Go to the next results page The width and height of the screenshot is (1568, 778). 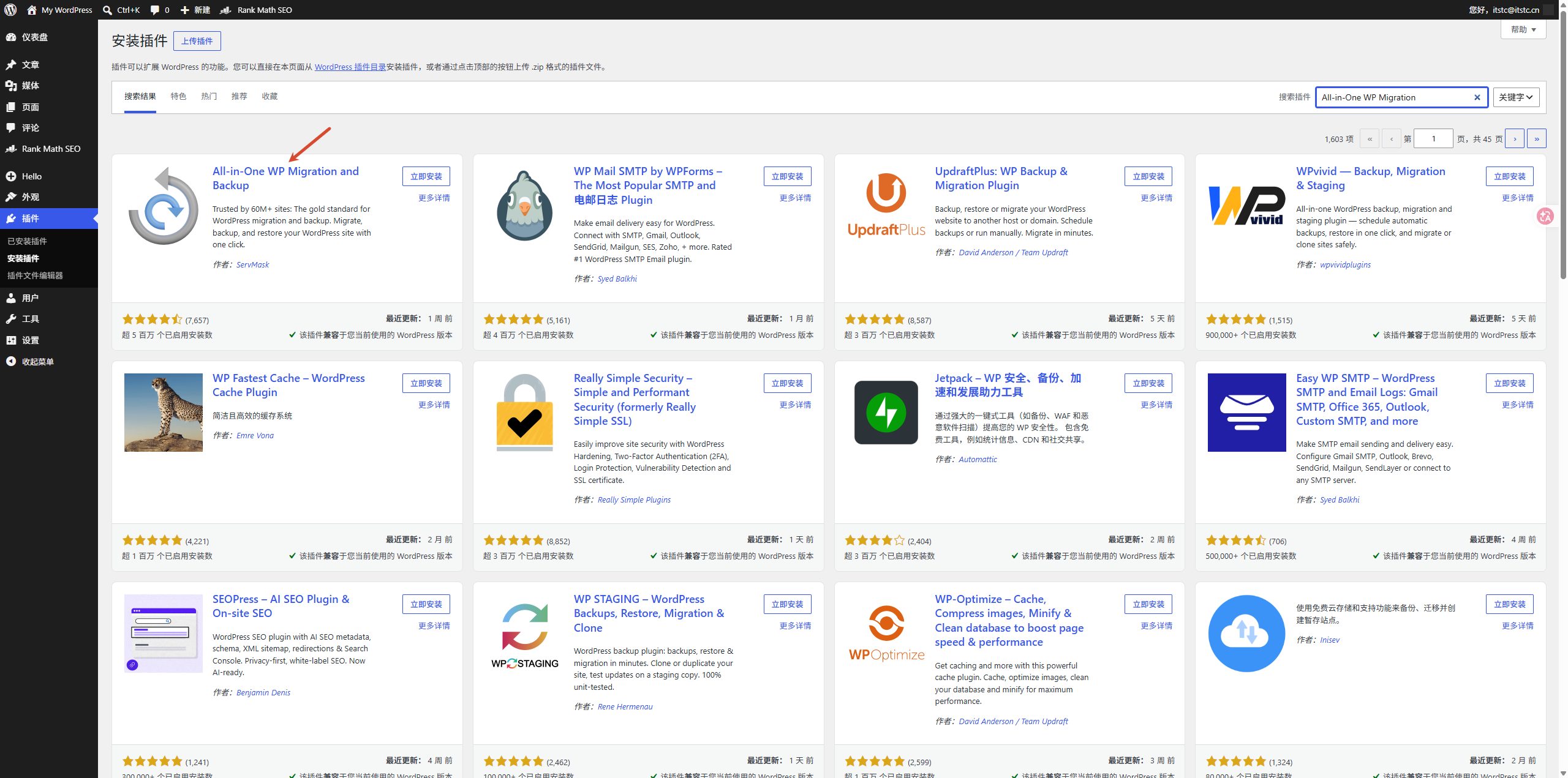(1515, 138)
